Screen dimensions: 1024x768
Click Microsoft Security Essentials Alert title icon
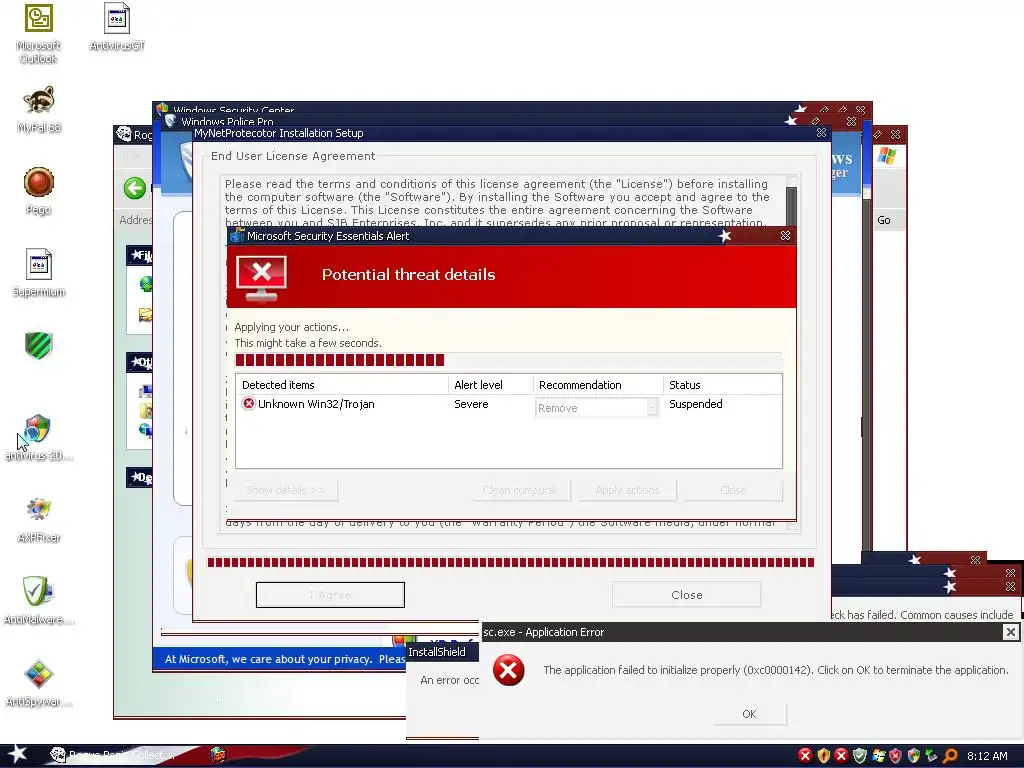[x=237, y=236]
